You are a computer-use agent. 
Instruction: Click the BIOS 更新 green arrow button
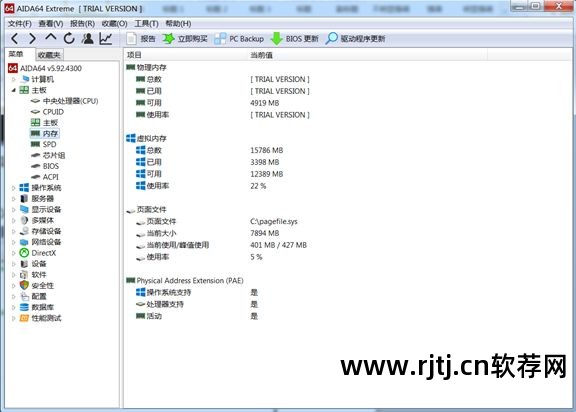point(295,39)
